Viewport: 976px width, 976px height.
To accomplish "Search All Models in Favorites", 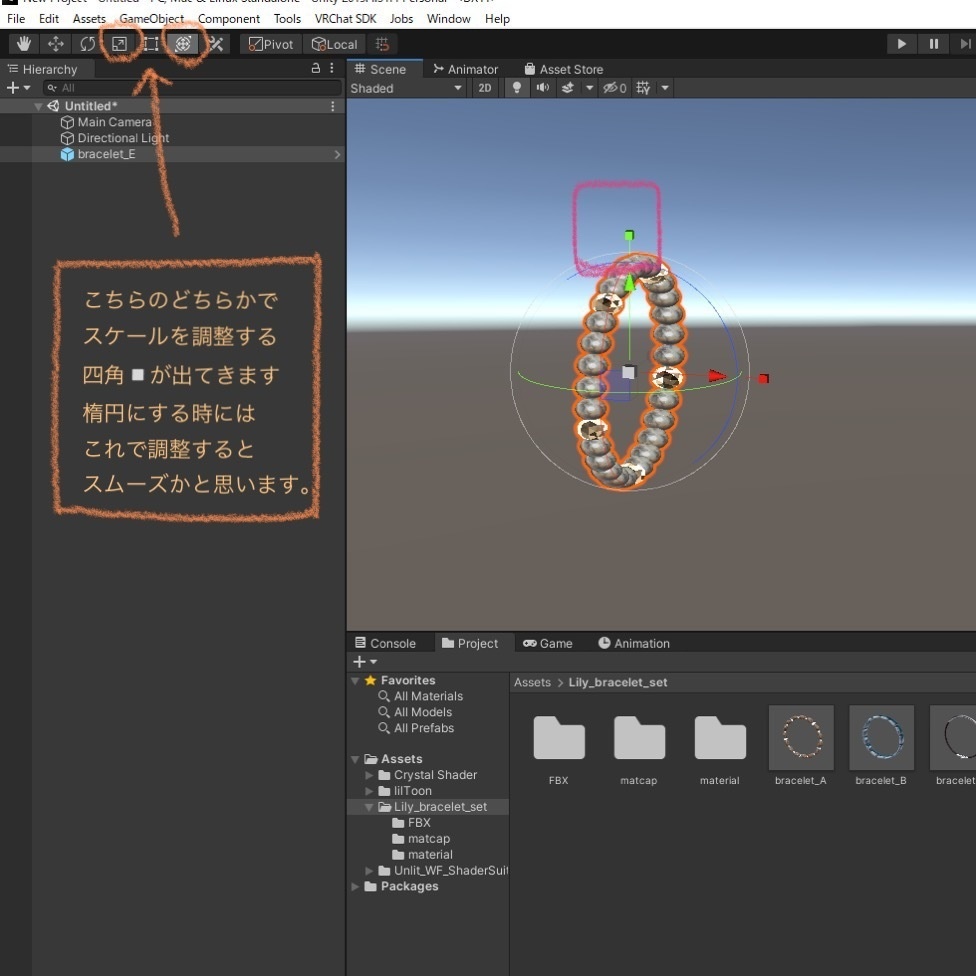I will point(415,712).
